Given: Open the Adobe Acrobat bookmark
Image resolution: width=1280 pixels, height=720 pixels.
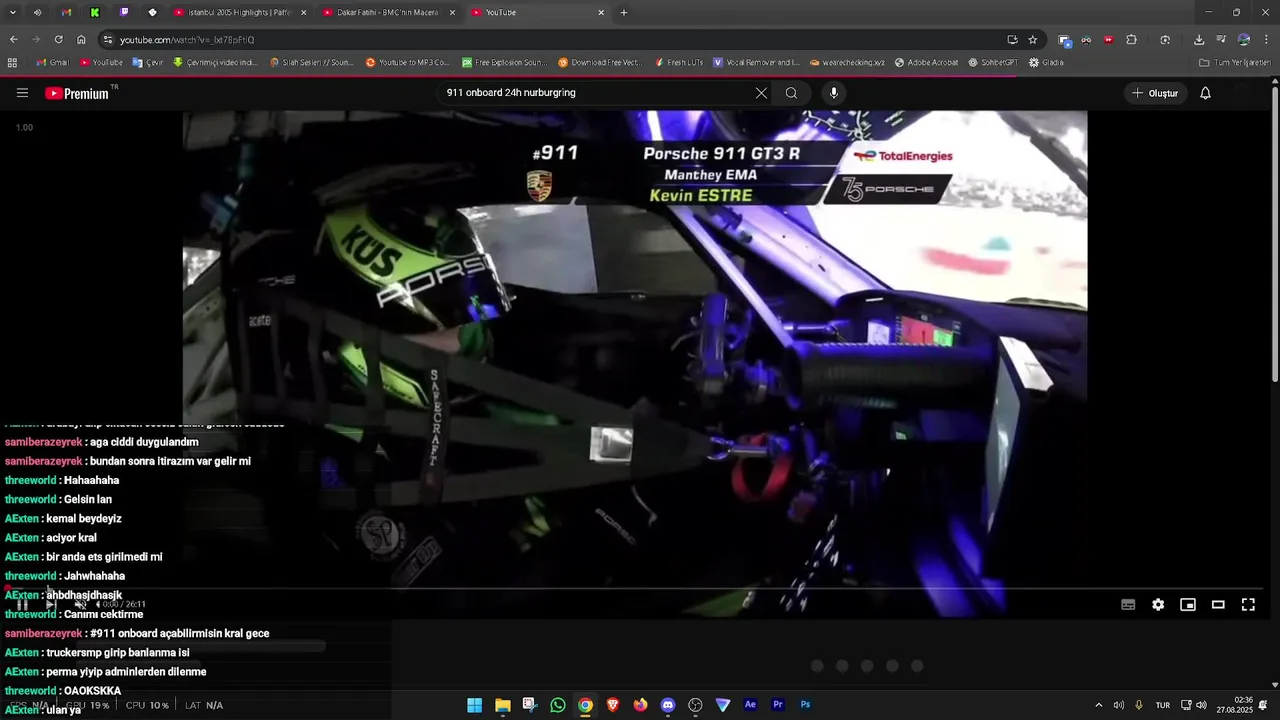Looking at the screenshot, I should coord(926,62).
